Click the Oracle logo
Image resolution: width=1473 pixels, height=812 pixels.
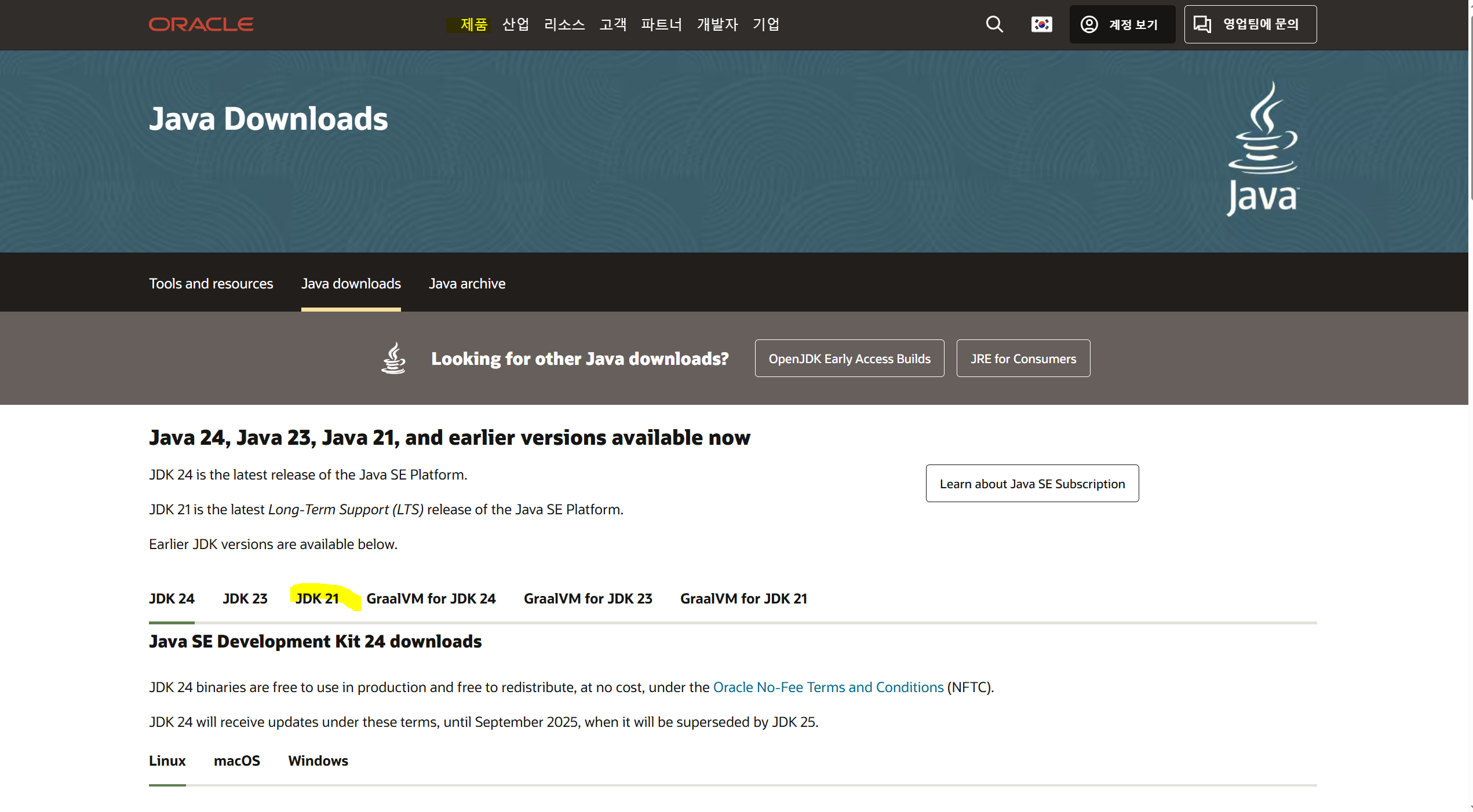pyautogui.click(x=201, y=24)
